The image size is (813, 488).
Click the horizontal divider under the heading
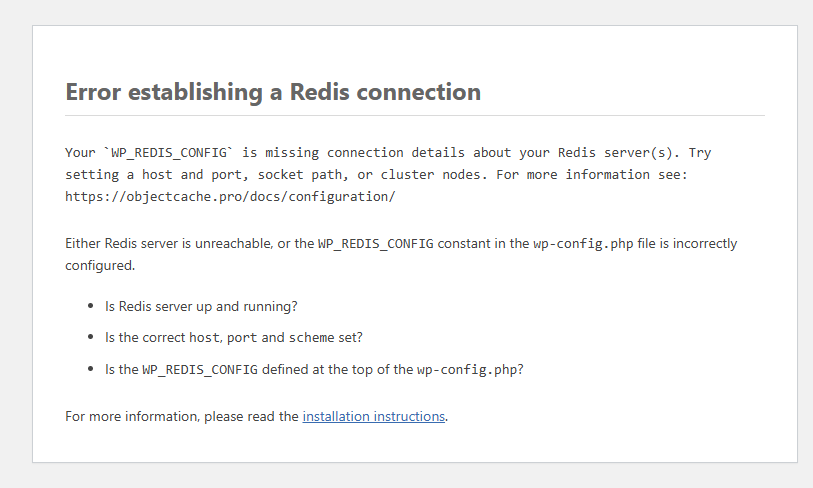tap(415, 116)
